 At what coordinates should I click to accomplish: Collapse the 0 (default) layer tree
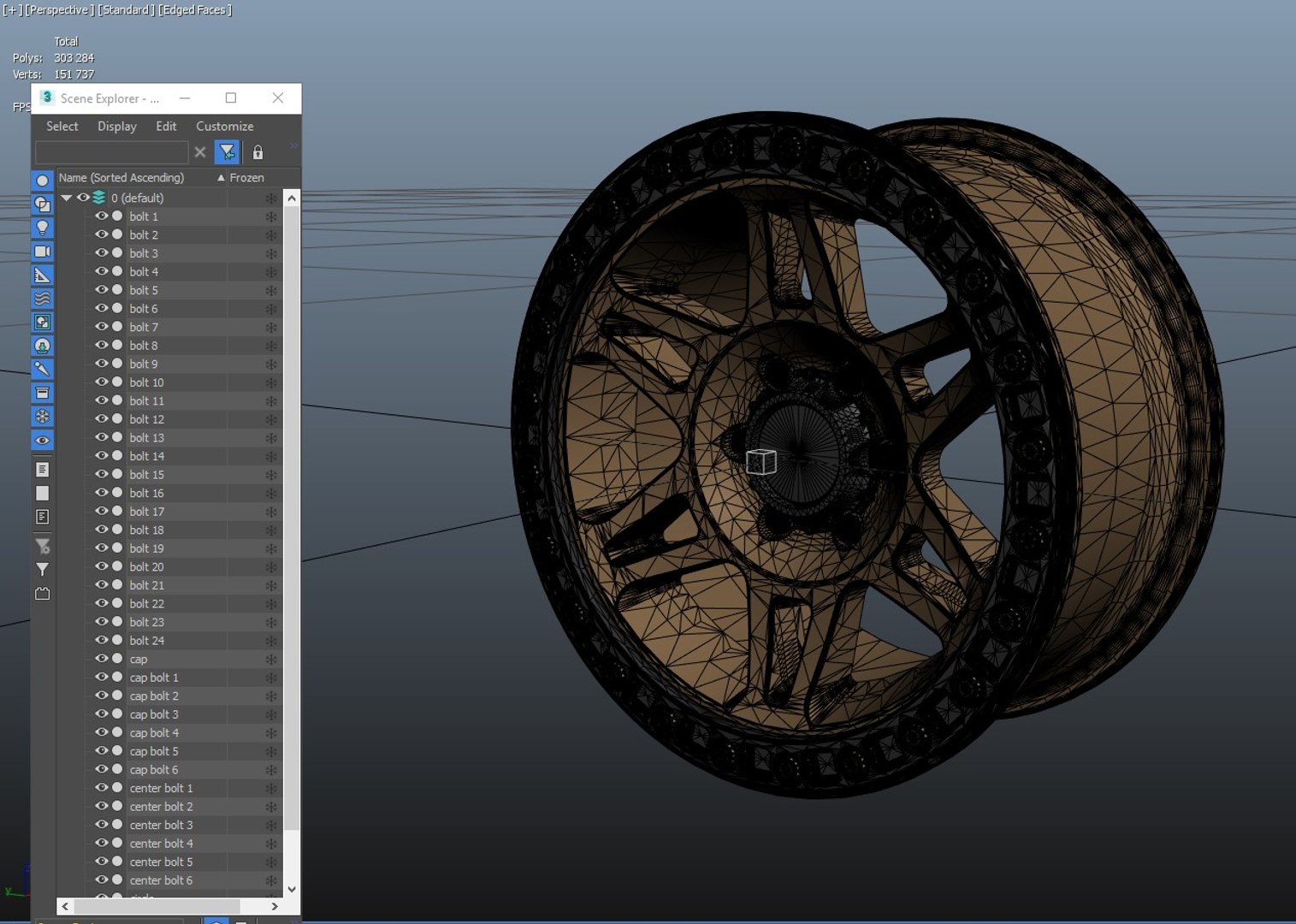point(67,198)
